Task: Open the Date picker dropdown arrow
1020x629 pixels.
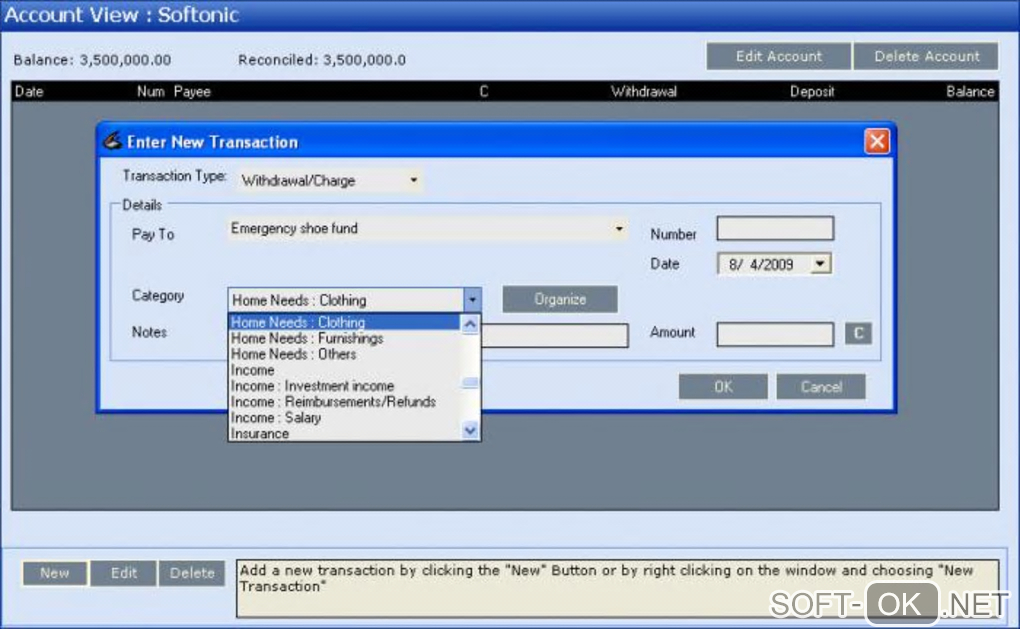Action: pos(820,264)
